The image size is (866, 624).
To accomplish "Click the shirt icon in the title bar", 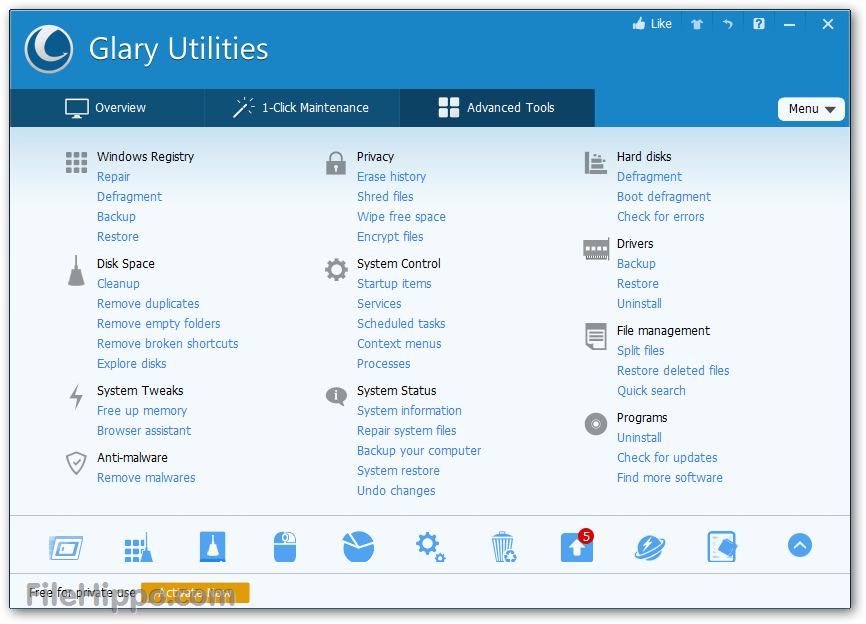I will pyautogui.click(x=696, y=22).
